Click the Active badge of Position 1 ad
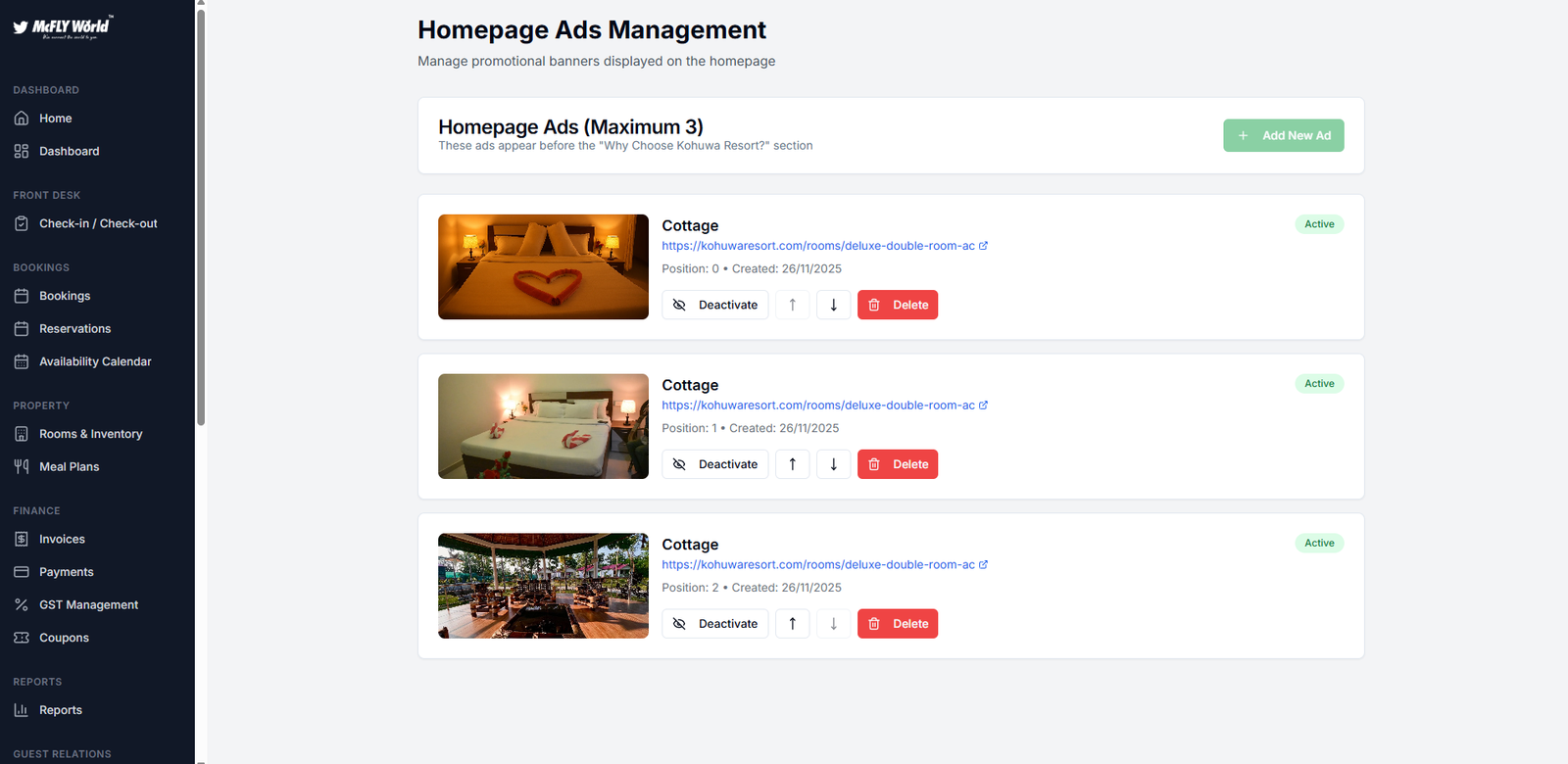 tap(1319, 384)
